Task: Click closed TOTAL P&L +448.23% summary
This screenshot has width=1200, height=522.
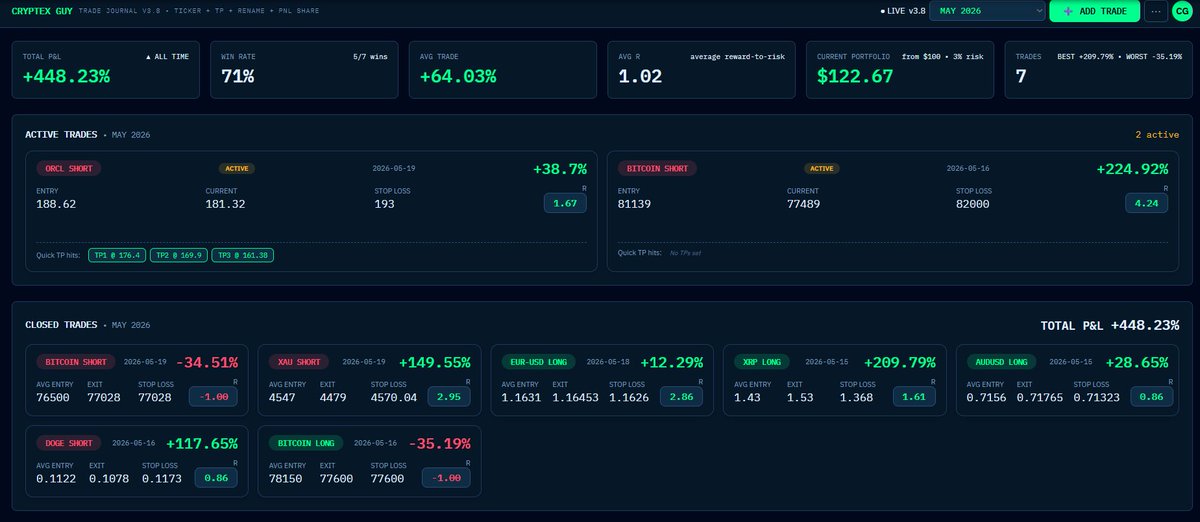Action: click(1109, 325)
